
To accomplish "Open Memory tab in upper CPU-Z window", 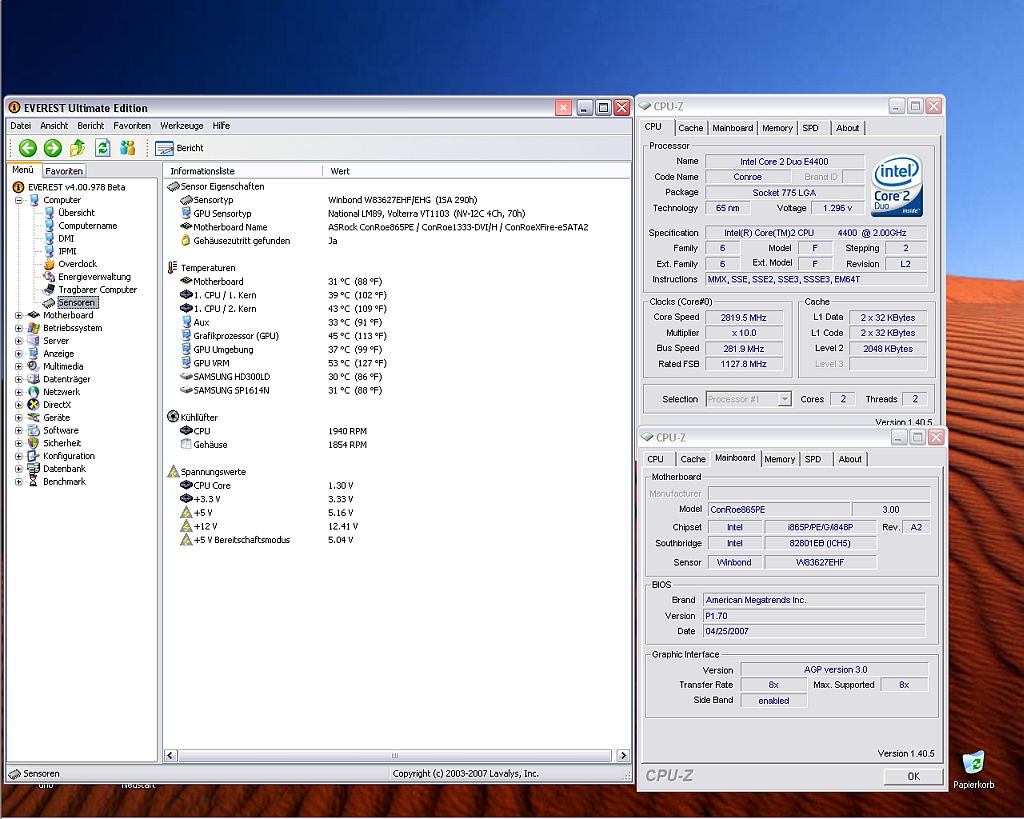I will coord(777,128).
